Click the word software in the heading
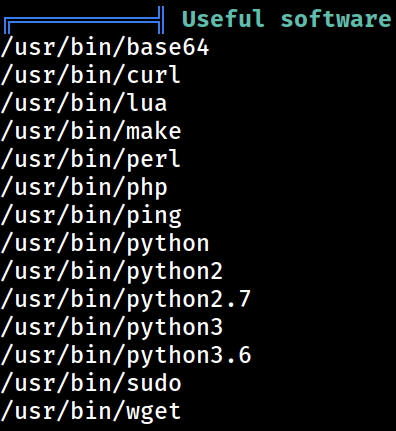Screen dimensions: 396x431 [336, 19]
